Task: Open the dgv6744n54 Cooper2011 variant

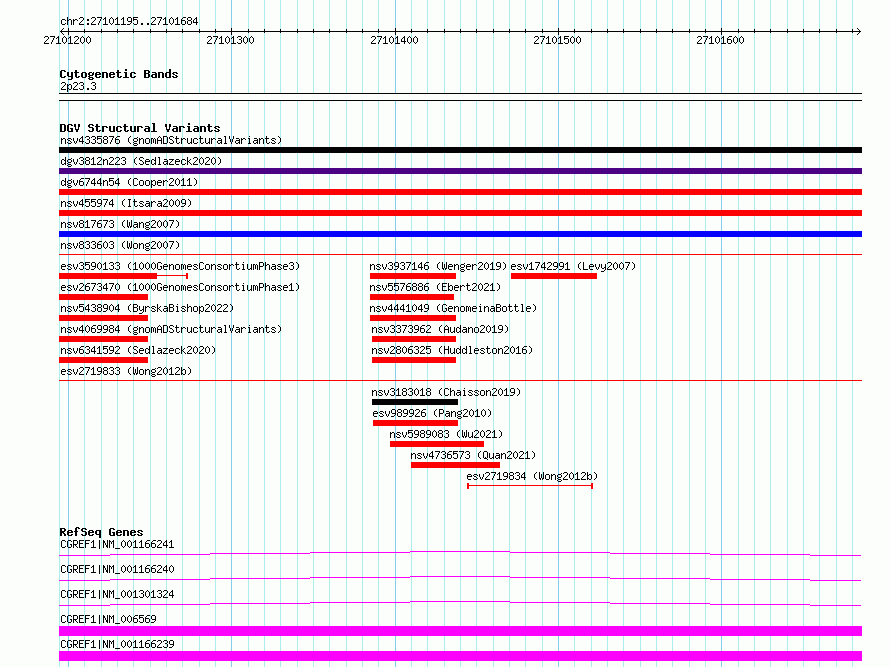Action: pyautogui.click(x=129, y=182)
